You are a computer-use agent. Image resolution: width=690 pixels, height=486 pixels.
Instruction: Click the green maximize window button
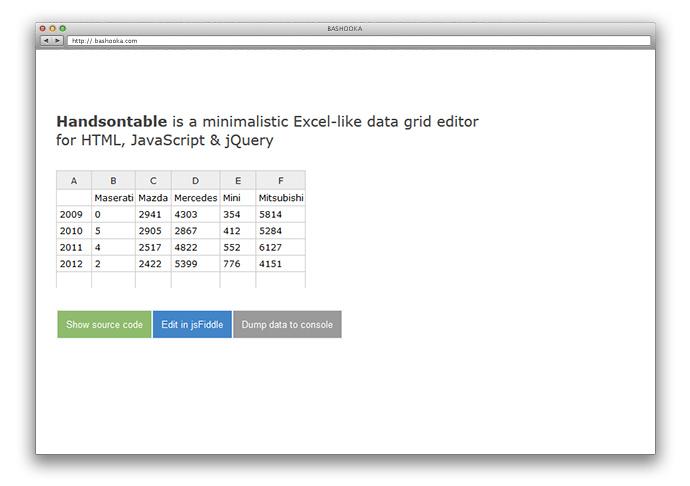(63, 29)
